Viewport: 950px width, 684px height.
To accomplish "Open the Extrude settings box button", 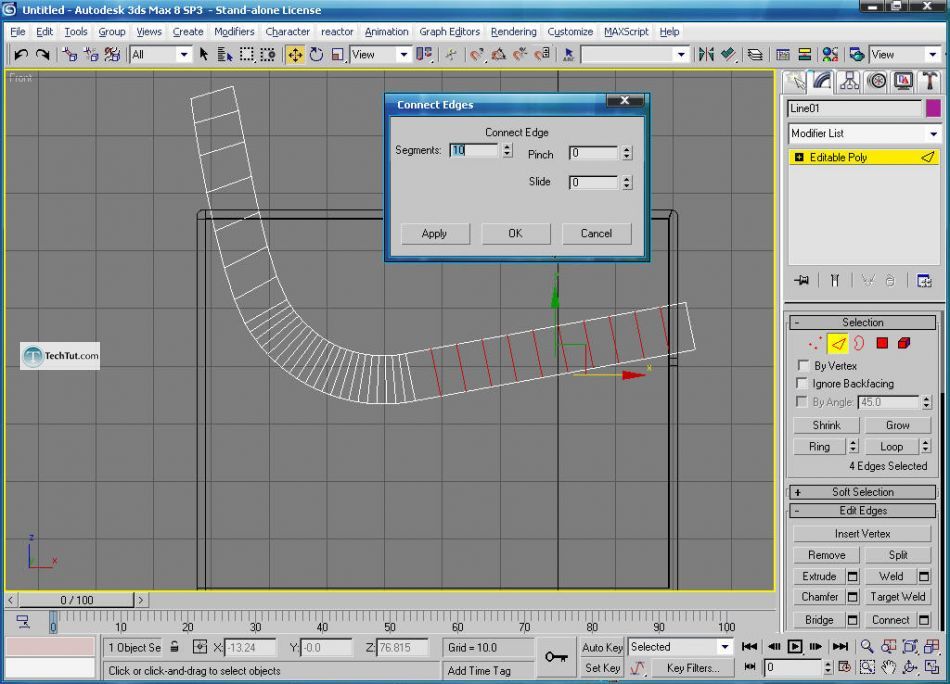I will (x=852, y=576).
